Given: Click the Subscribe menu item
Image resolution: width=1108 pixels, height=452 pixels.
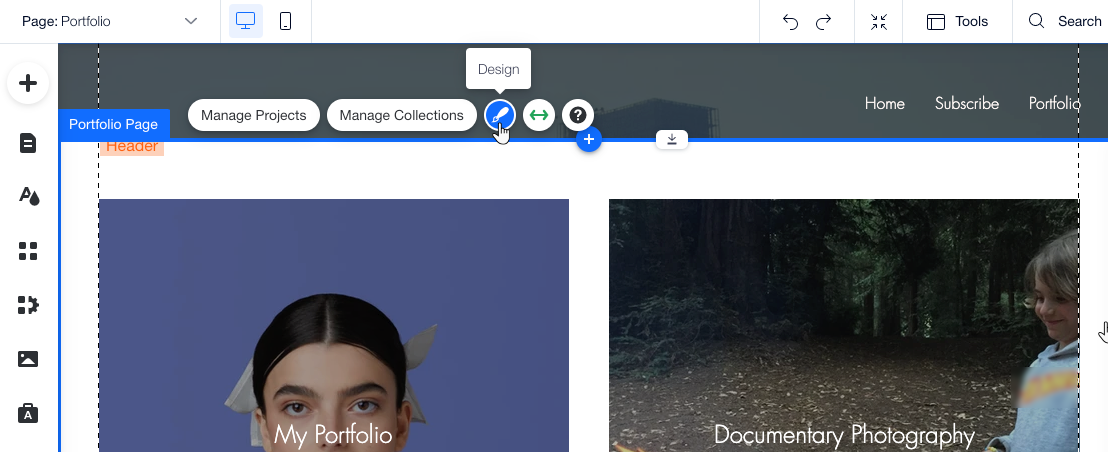Looking at the screenshot, I should (x=967, y=103).
